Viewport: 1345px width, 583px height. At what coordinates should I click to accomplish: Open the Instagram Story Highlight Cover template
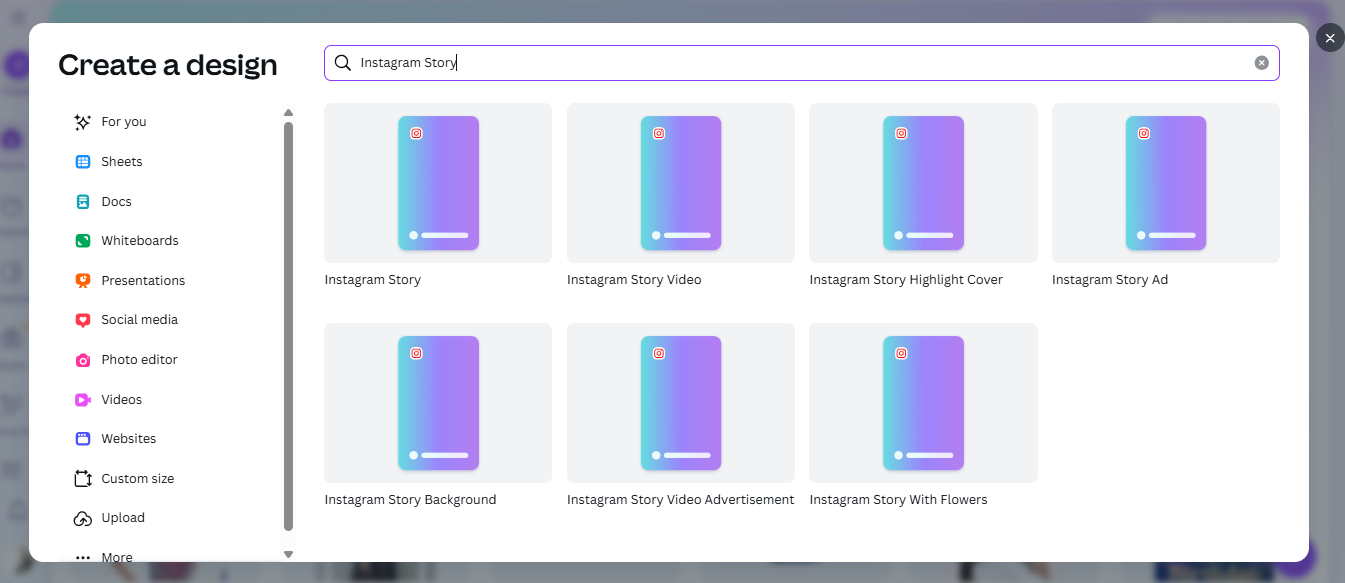click(x=923, y=183)
